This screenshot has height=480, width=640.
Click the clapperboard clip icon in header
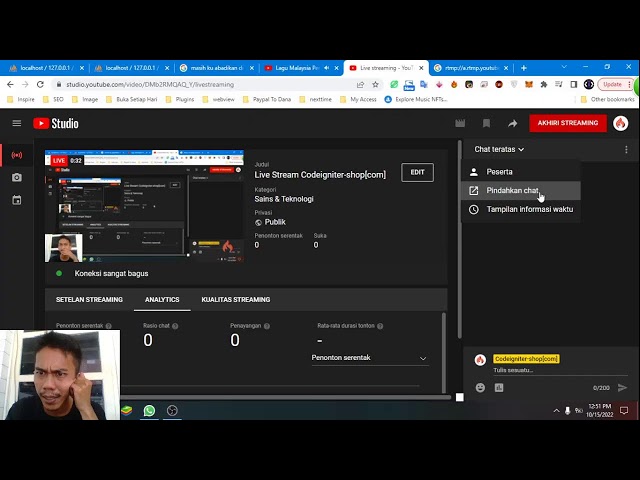(x=460, y=123)
